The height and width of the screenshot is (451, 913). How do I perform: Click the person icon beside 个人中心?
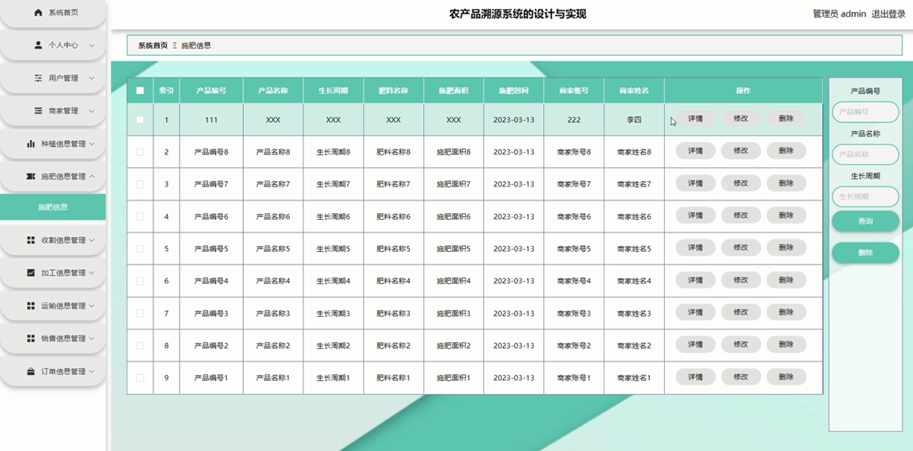(x=38, y=45)
